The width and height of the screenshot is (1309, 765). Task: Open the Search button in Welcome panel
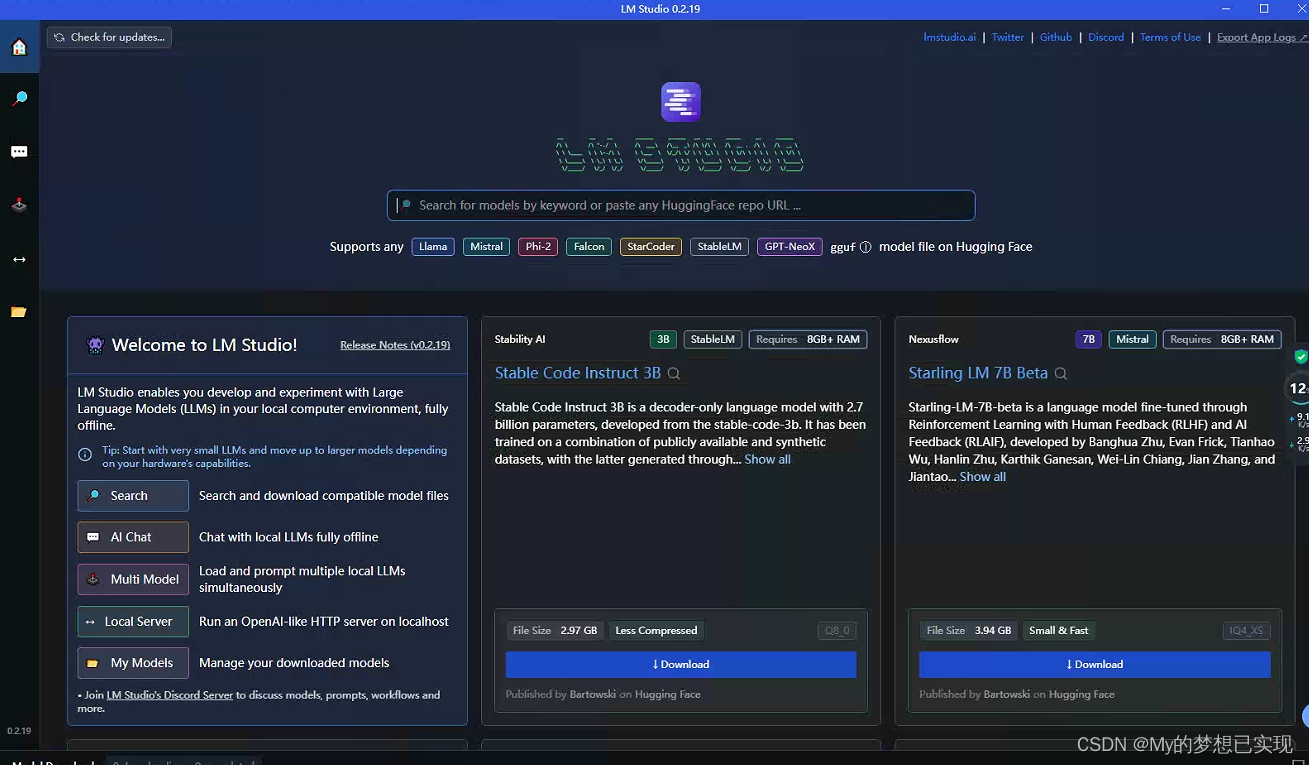click(133, 496)
